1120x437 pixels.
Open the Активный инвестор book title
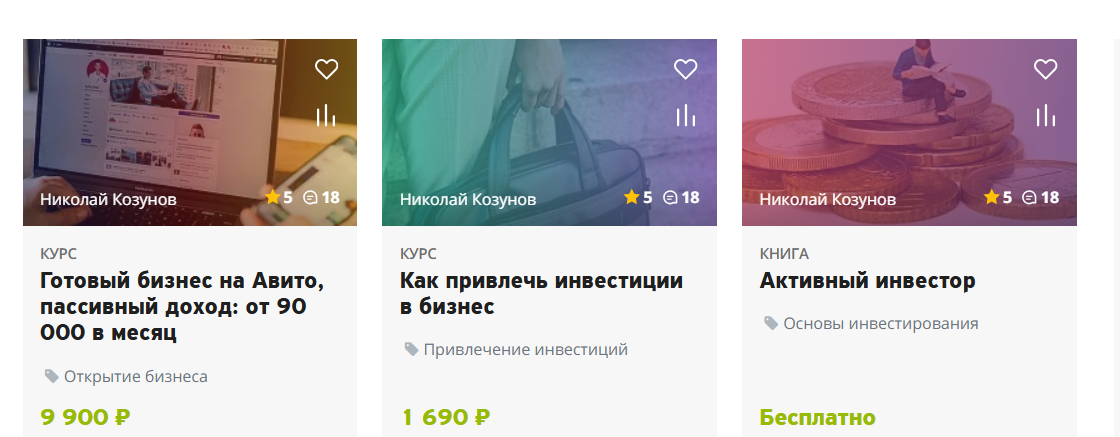point(867,281)
